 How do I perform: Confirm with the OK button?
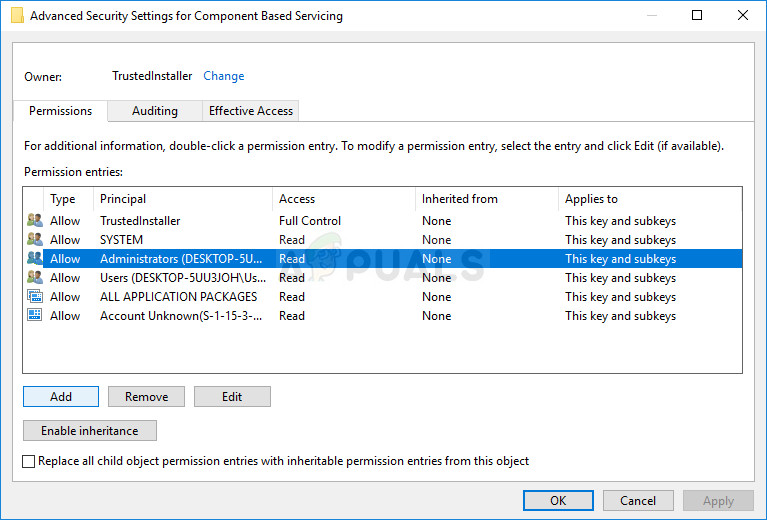(558, 501)
